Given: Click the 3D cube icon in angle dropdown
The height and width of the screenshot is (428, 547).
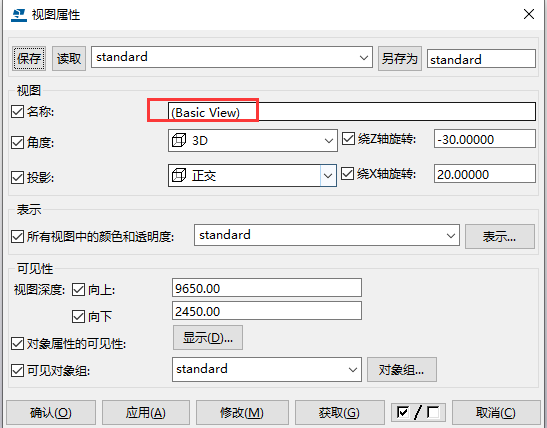Looking at the screenshot, I should 179,140.
